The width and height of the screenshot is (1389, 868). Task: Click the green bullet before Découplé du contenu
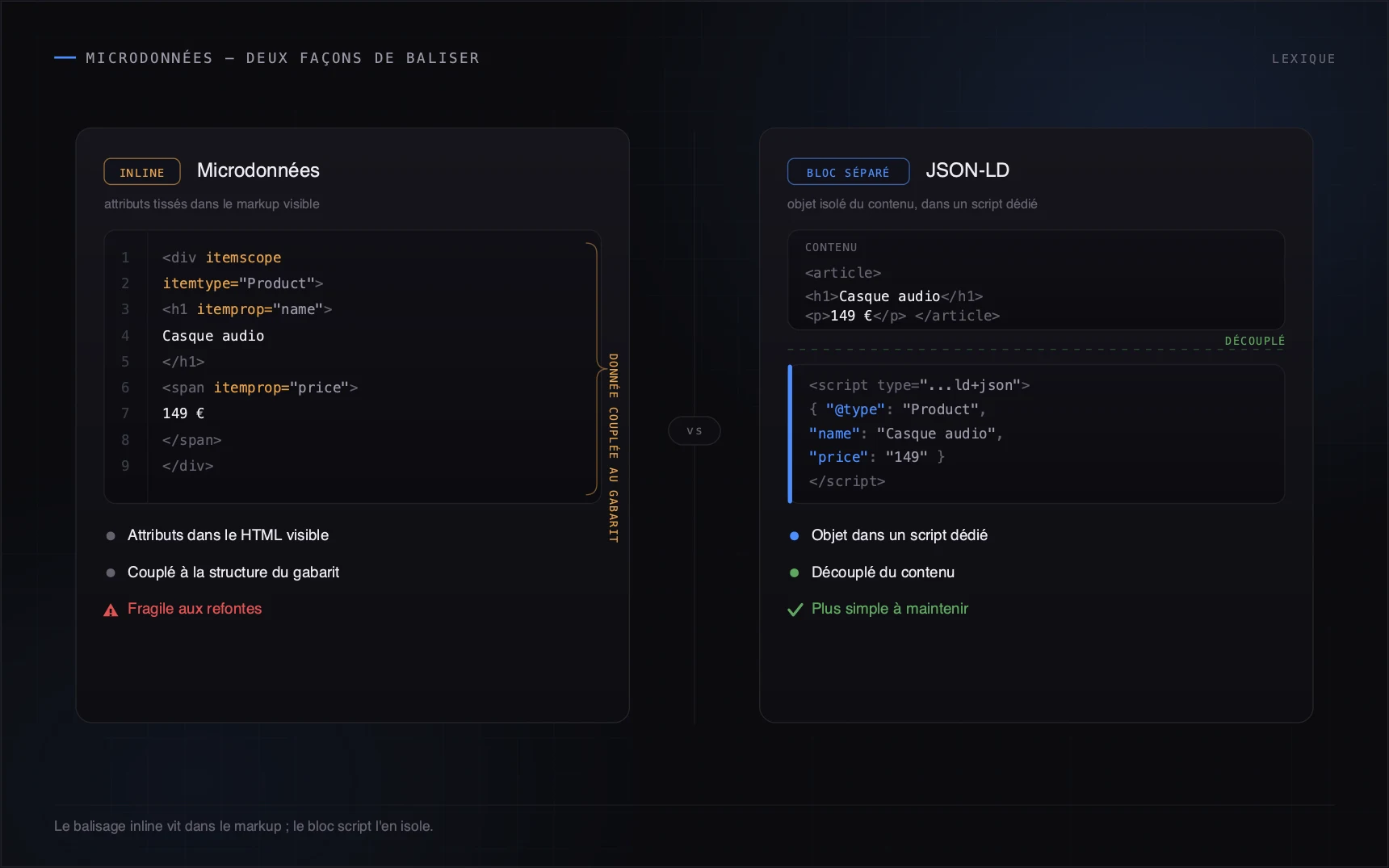pos(794,572)
